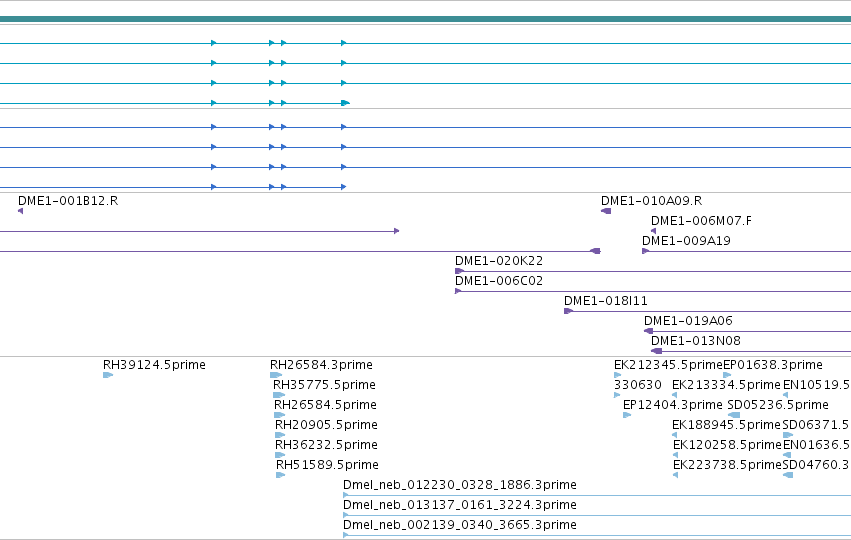Click arrow glyph under RH26584.3prime
This screenshot has width=851, height=540.
276,375
